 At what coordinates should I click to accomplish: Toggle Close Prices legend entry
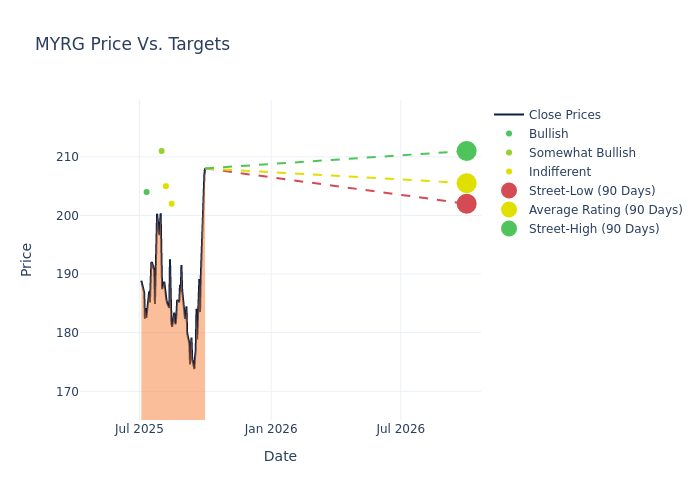point(564,115)
